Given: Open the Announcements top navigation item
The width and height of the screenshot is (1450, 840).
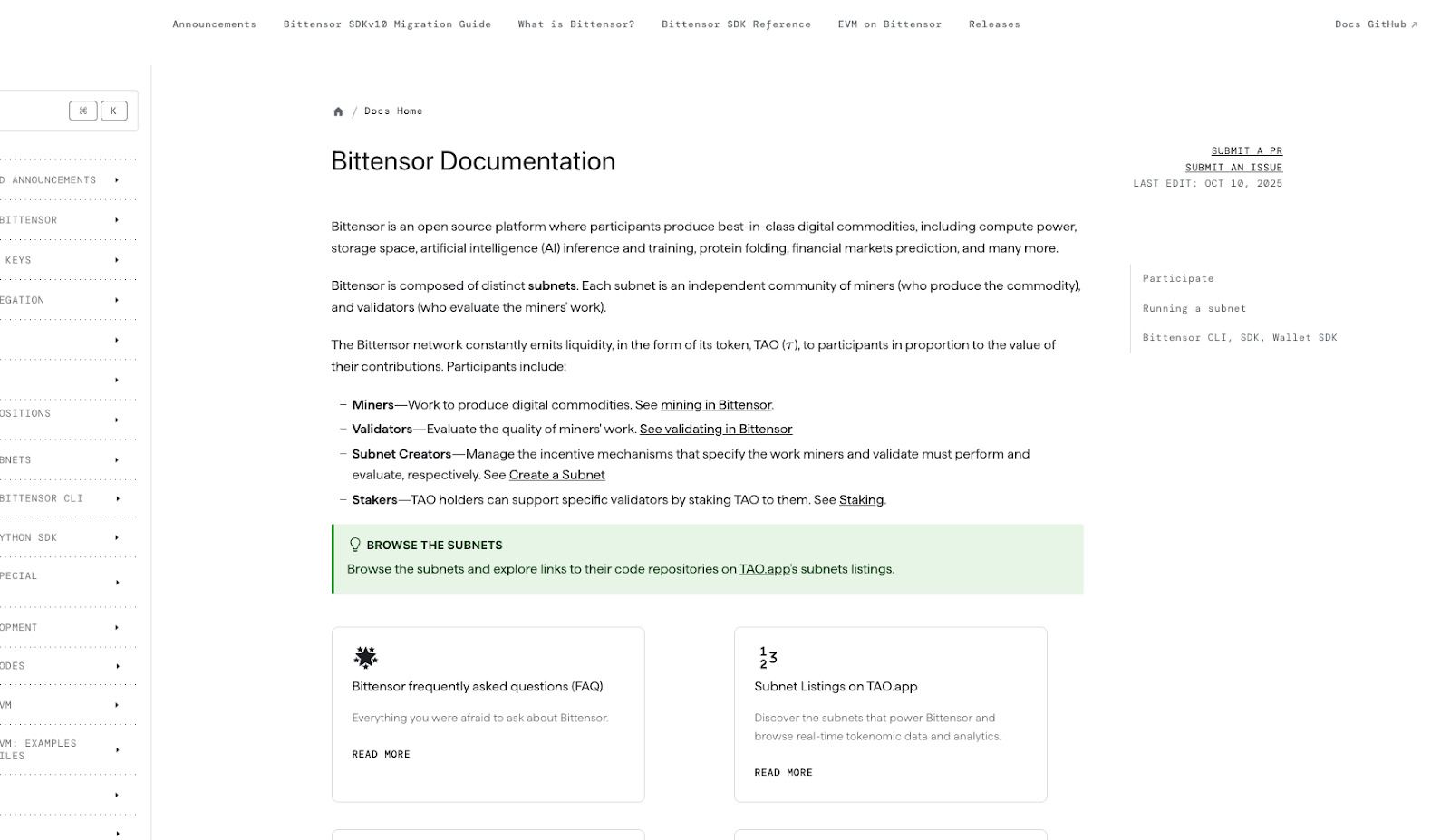Looking at the screenshot, I should click(x=215, y=24).
